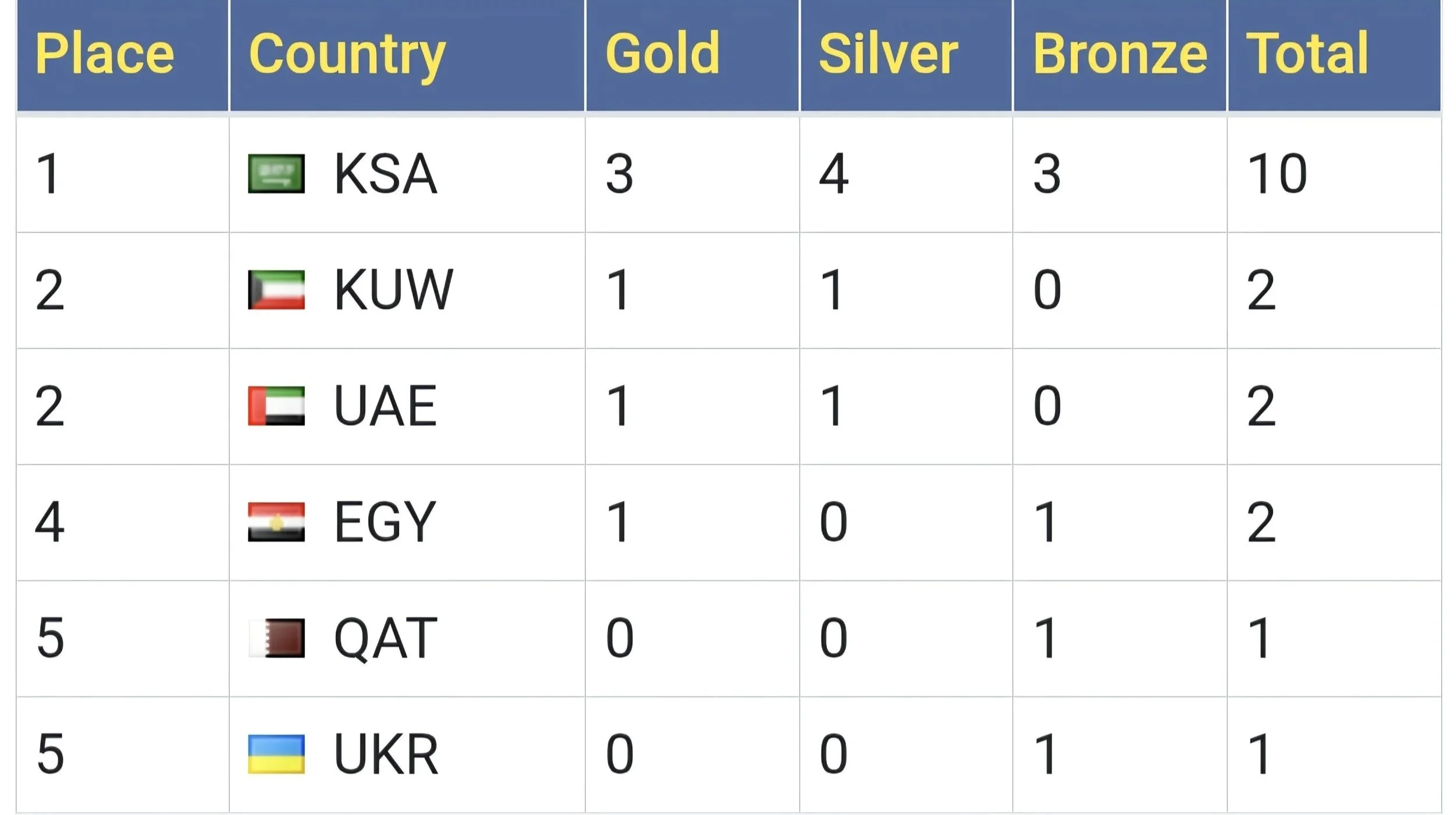
Task: Select the Gold column header
Action: (x=663, y=53)
